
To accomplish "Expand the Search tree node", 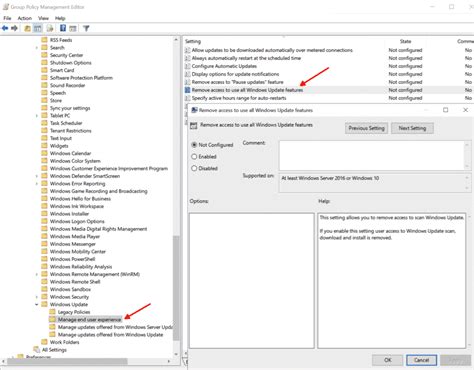I will pos(37,48).
